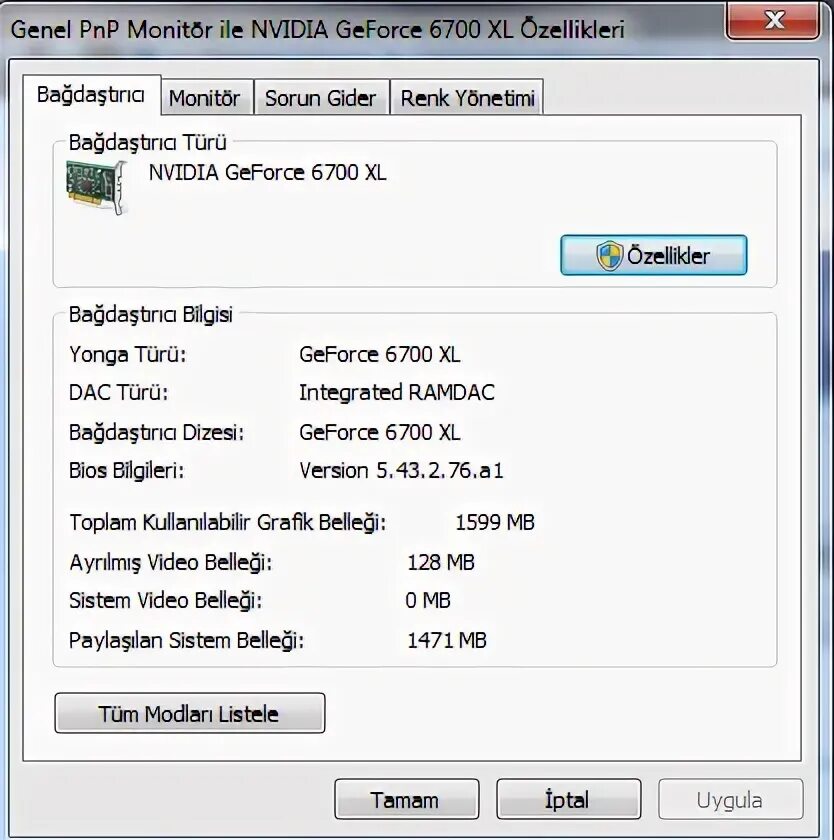The image size is (834, 840).
Task: Open the Bağdaştırıcı tab
Action: pos(92,95)
